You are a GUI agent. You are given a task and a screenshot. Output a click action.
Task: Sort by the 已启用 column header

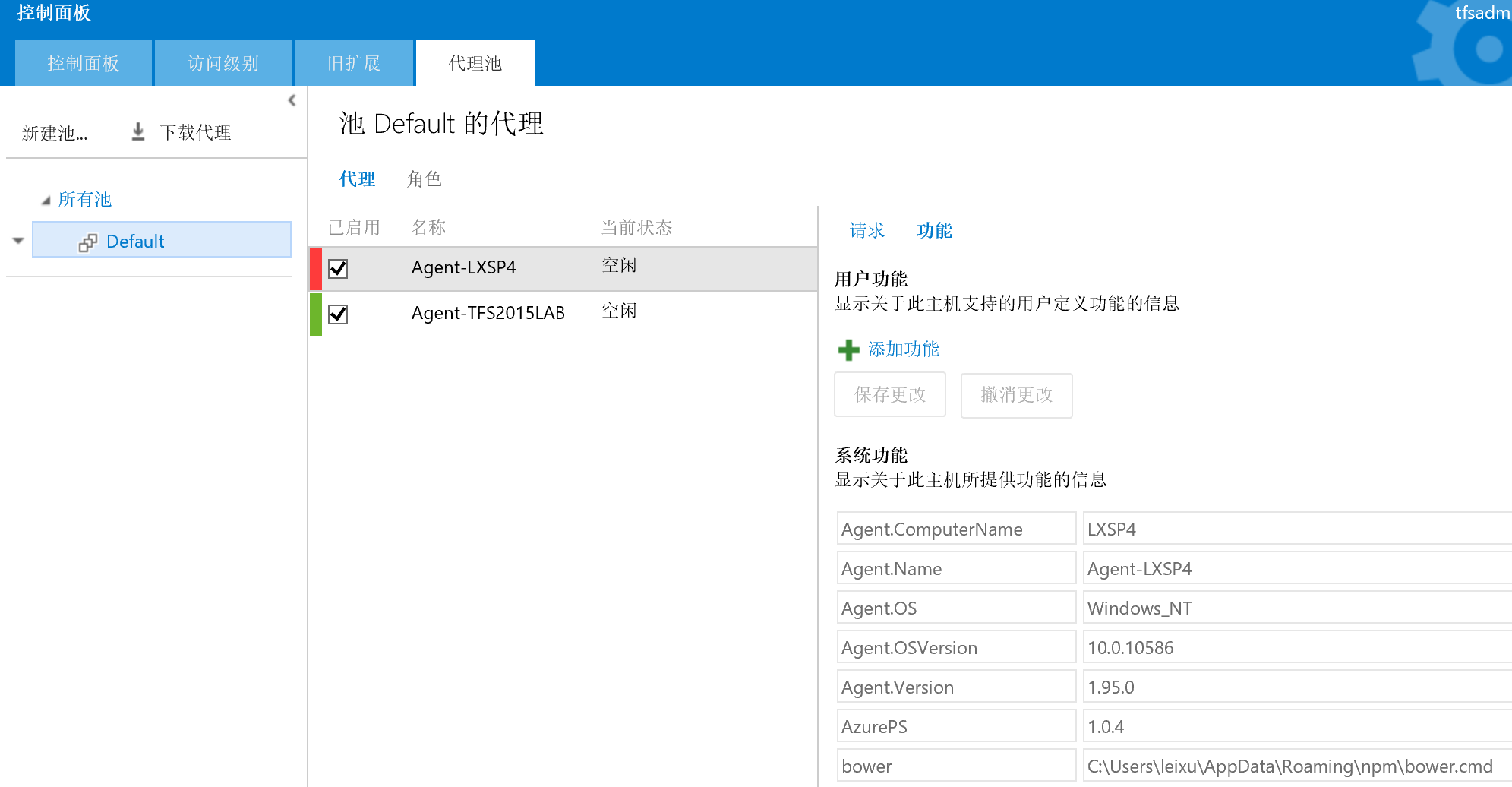click(x=354, y=228)
